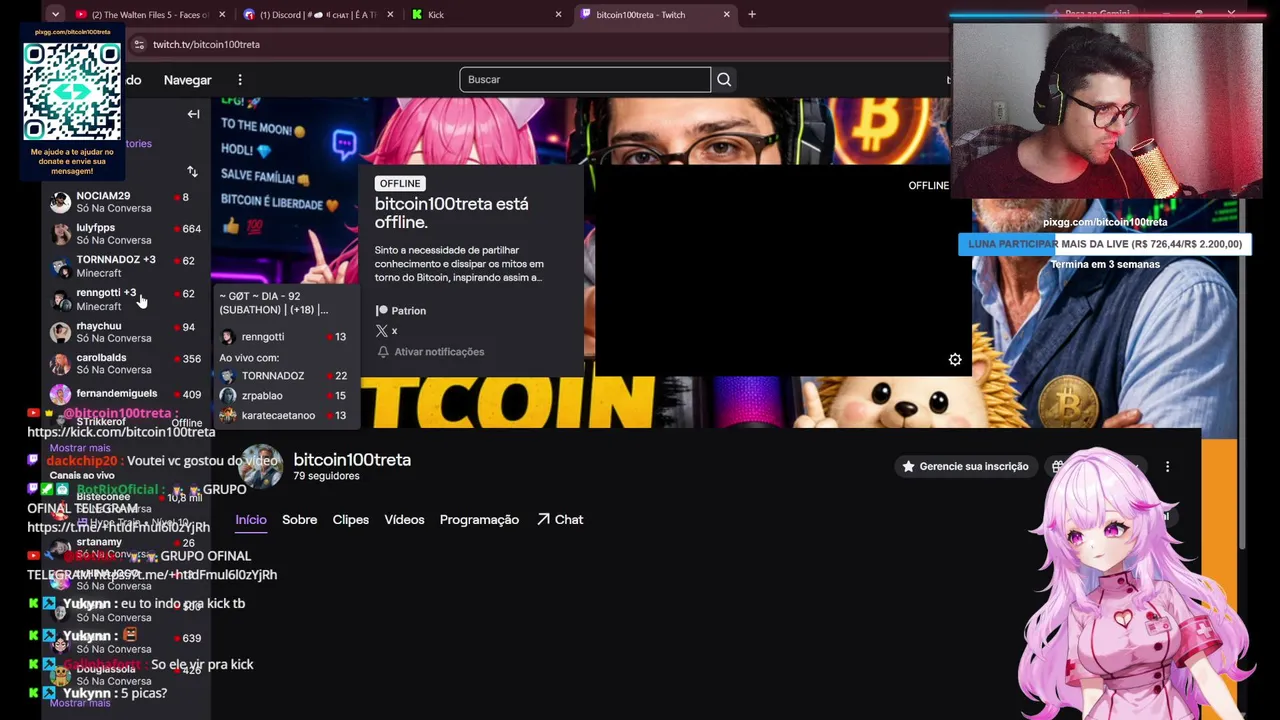Select karatecaetanoo in the hover popup
The width and height of the screenshot is (1280, 720).
pyautogui.click(x=283, y=416)
